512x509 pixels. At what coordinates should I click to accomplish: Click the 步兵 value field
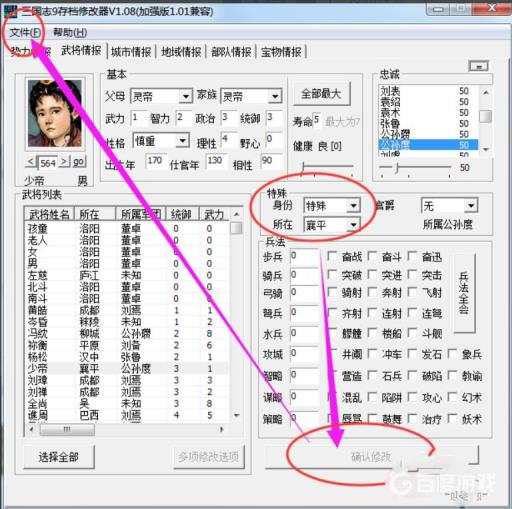304,256
